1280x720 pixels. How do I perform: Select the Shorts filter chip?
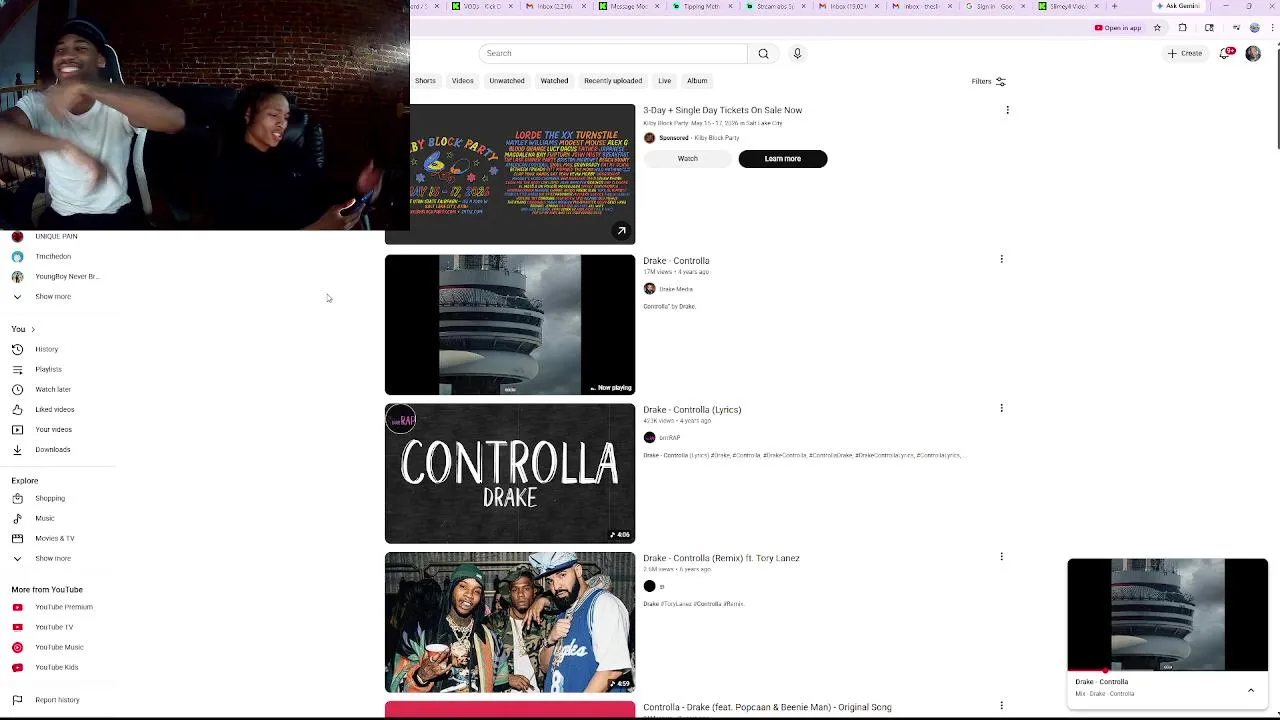(425, 81)
